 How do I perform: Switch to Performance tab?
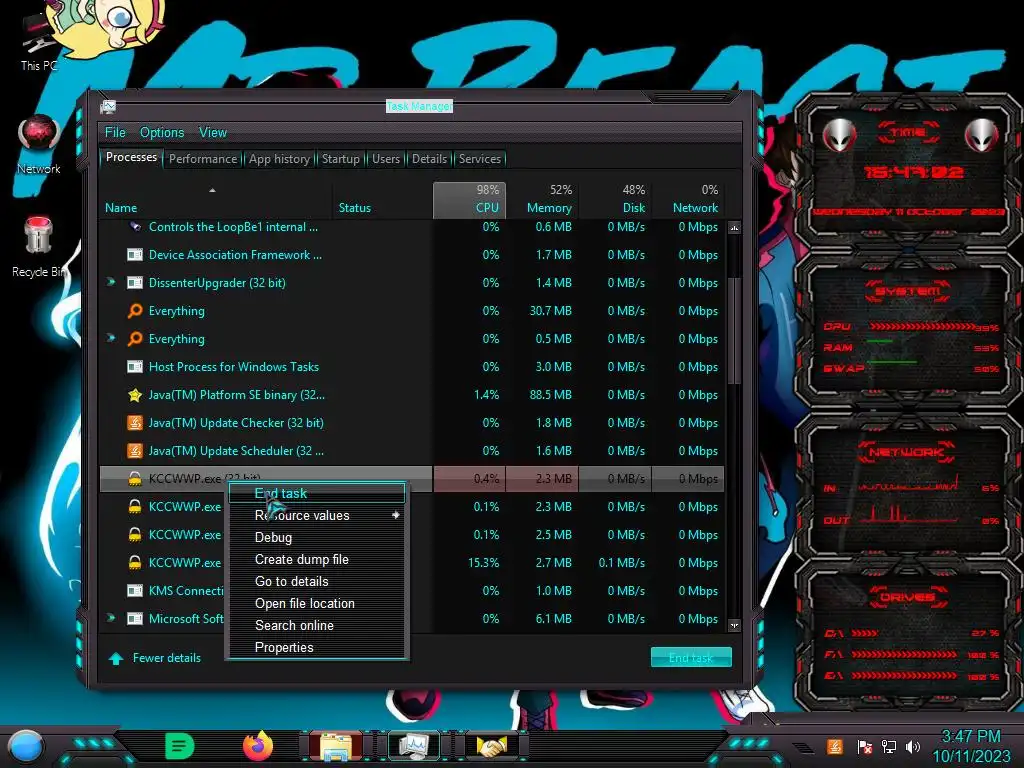[x=203, y=159]
